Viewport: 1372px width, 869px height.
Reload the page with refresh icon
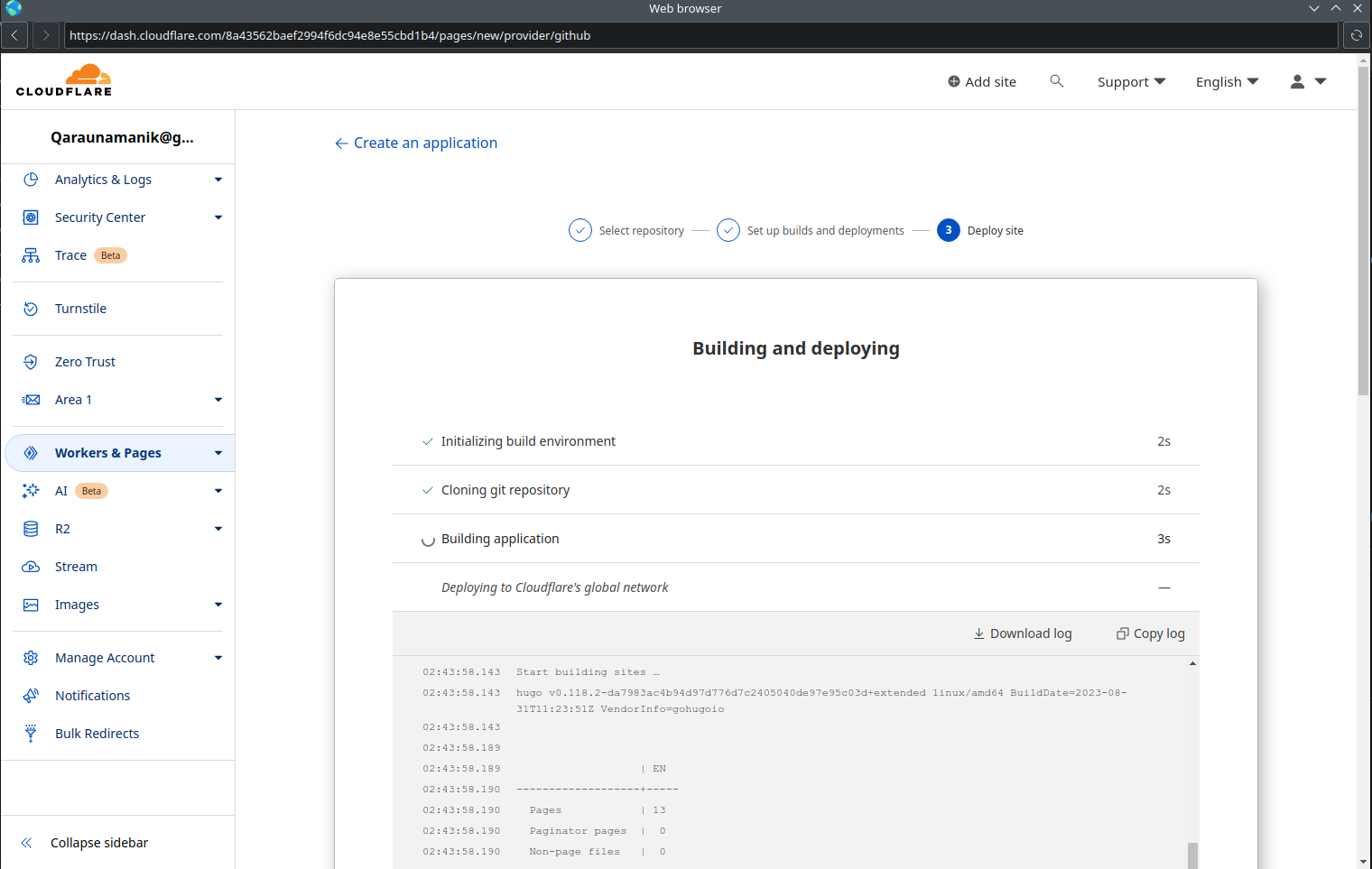[1356, 35]
